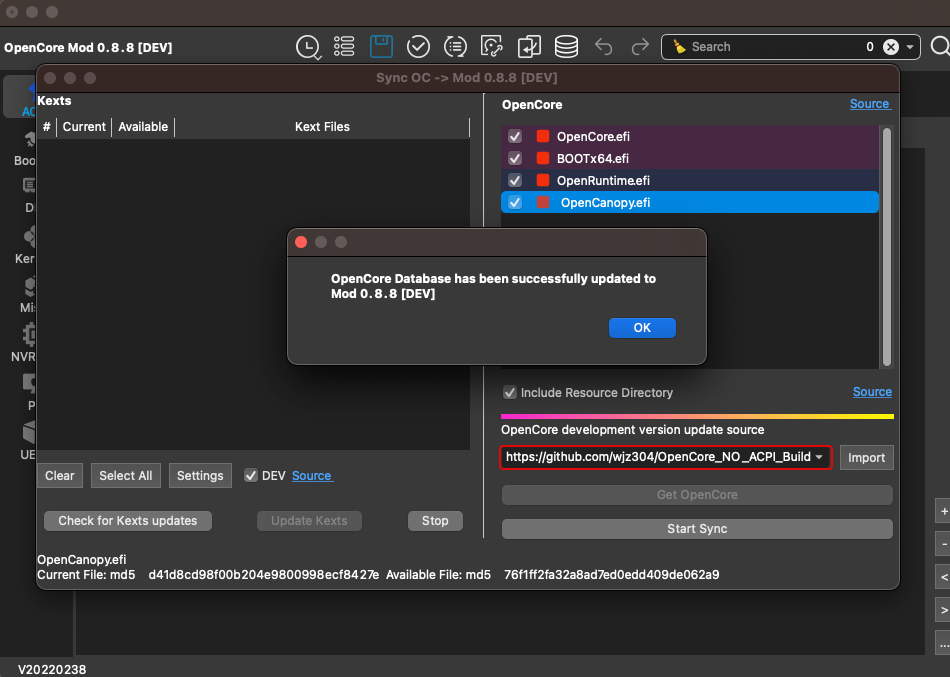Viewport: 950px width, 677px height.
Task: Click available md5 76f1ff2fa32a8ad7ed0edd409de062a9
Action: tap(612, 575)
